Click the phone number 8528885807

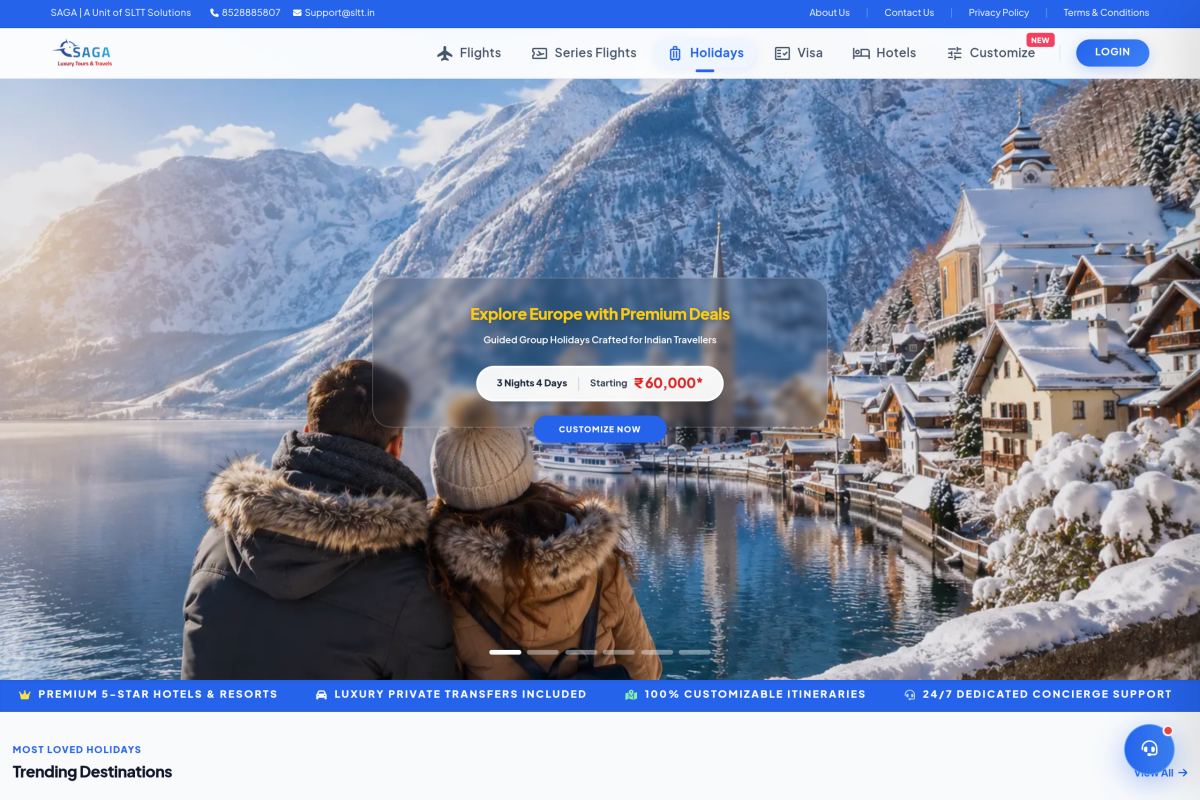pyautogui.click(x=251, y=13)
